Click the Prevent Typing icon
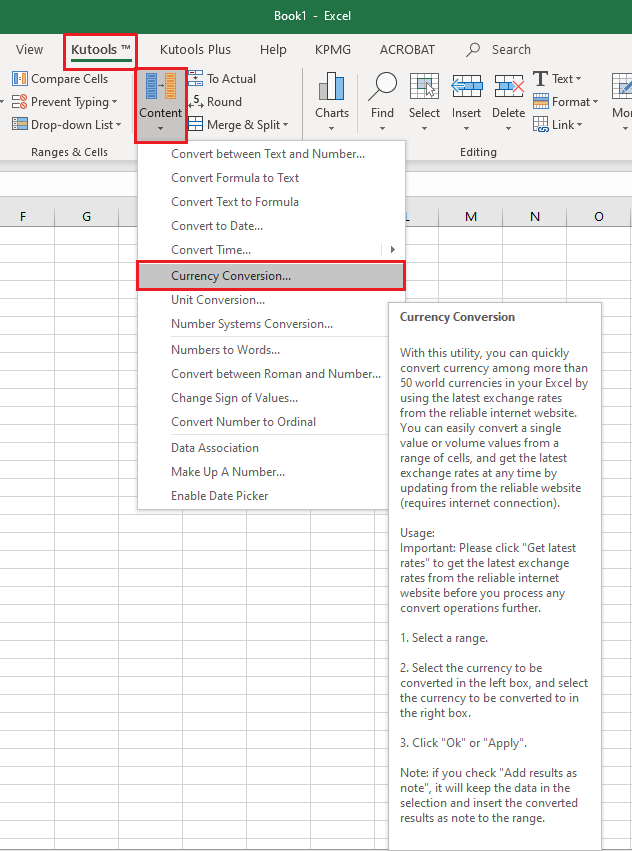The height and width of the screenshot is (851, 632). [x=20, y=101]
